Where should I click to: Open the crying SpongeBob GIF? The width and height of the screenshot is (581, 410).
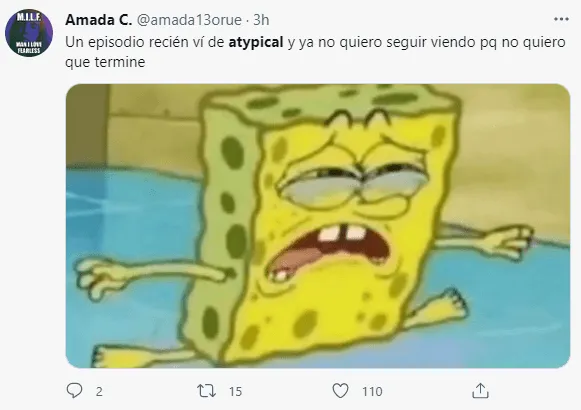click(x=318, y=226)
